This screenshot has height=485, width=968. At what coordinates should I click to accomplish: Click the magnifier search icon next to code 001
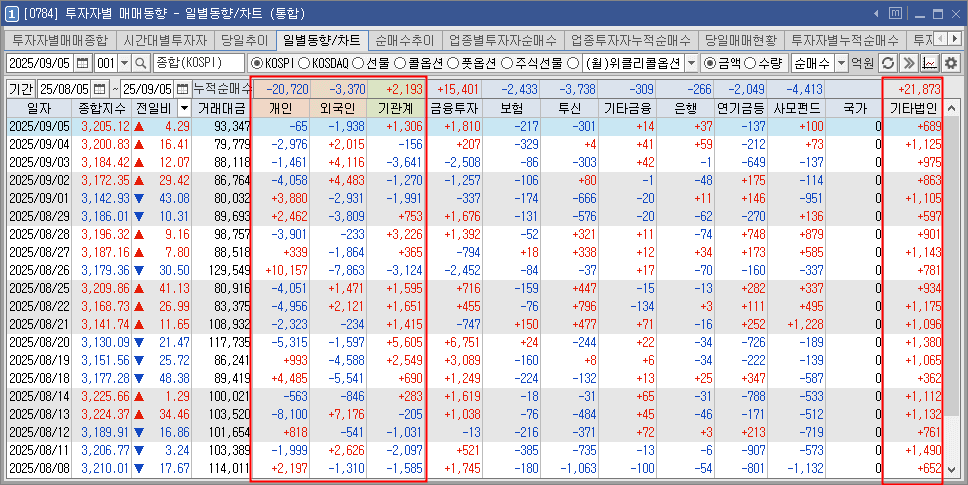click(141, 63)
